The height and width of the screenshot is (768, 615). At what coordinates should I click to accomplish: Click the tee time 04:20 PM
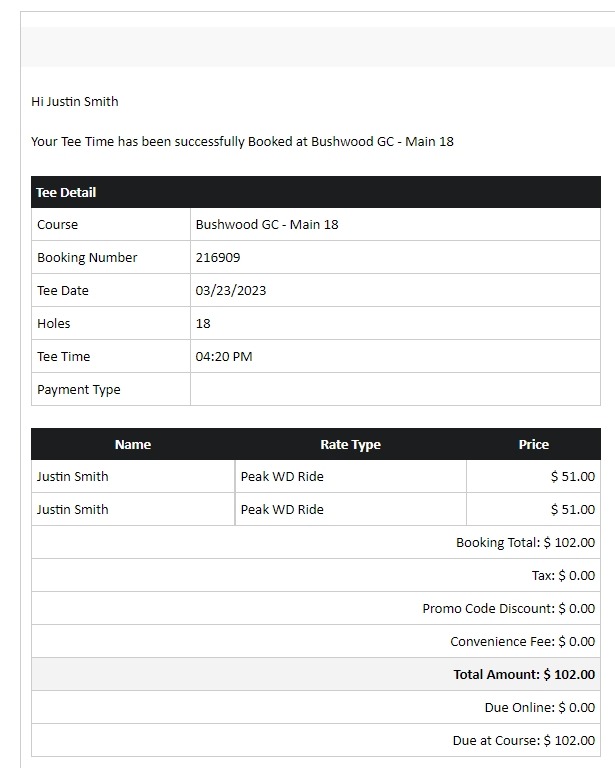point(224,357)
